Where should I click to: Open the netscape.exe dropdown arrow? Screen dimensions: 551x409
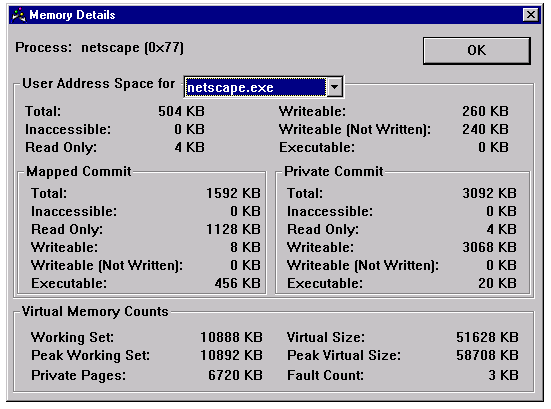point(335,86)
